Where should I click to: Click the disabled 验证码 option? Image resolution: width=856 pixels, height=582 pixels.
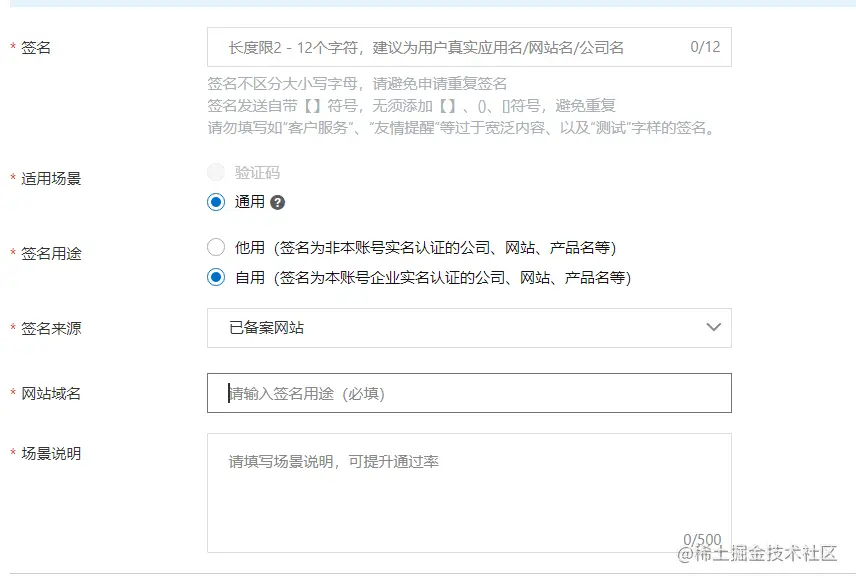(x=216, y=172)
